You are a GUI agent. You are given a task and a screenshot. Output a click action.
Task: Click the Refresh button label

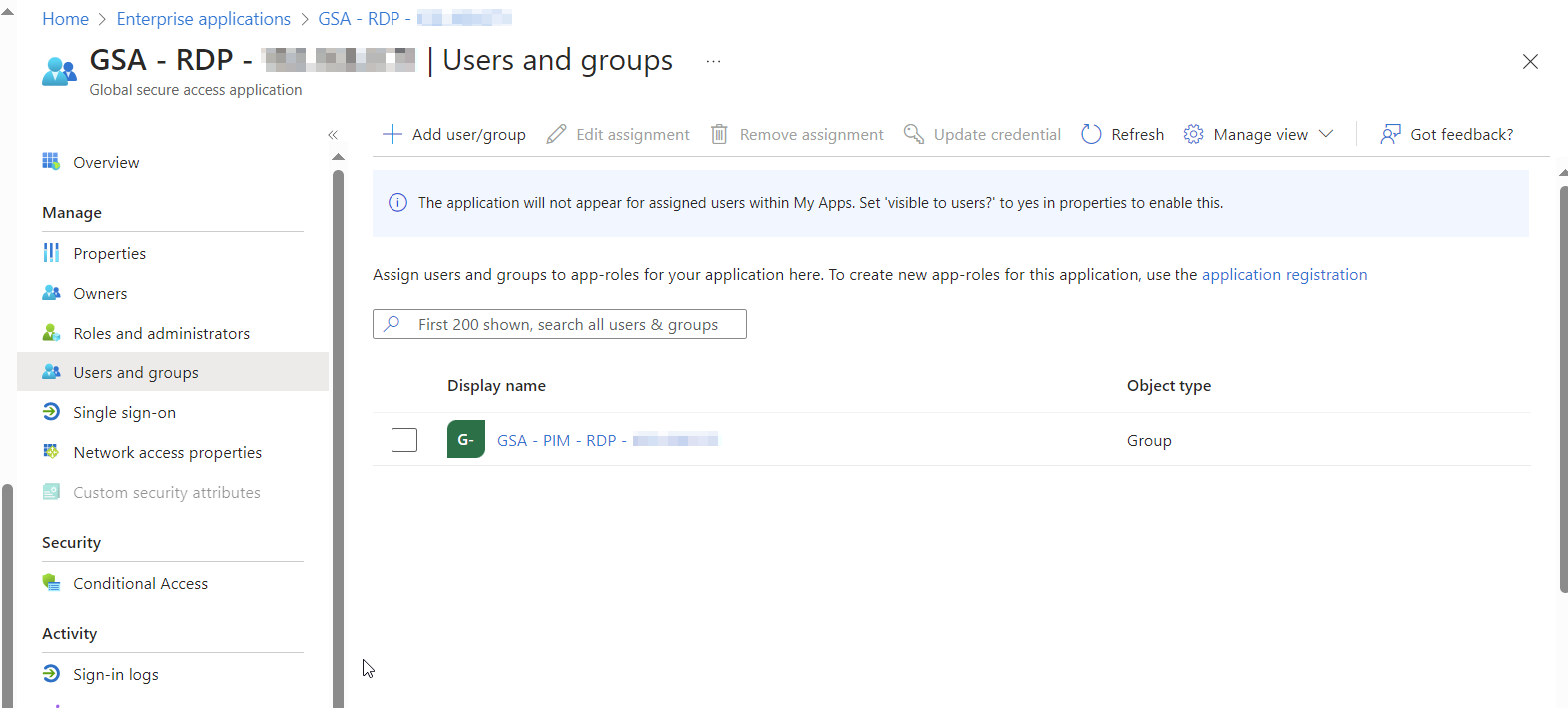[x=1138, y=134]
